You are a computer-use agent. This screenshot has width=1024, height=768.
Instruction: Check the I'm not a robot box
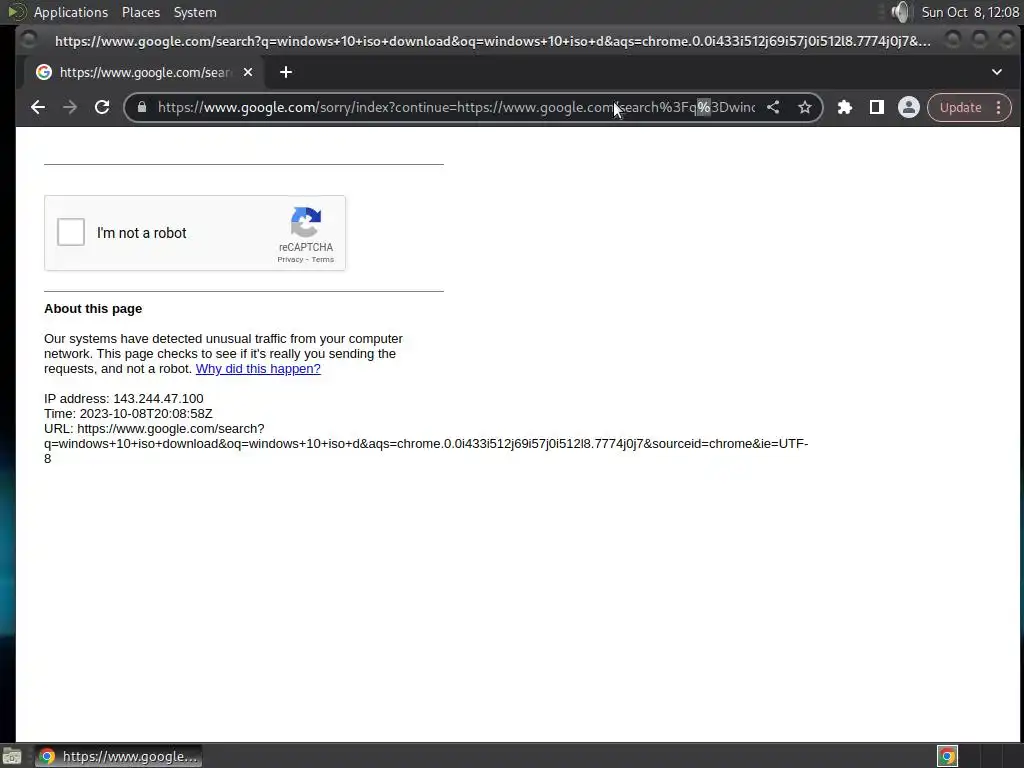pyautogui.click(x=71, y=232)
